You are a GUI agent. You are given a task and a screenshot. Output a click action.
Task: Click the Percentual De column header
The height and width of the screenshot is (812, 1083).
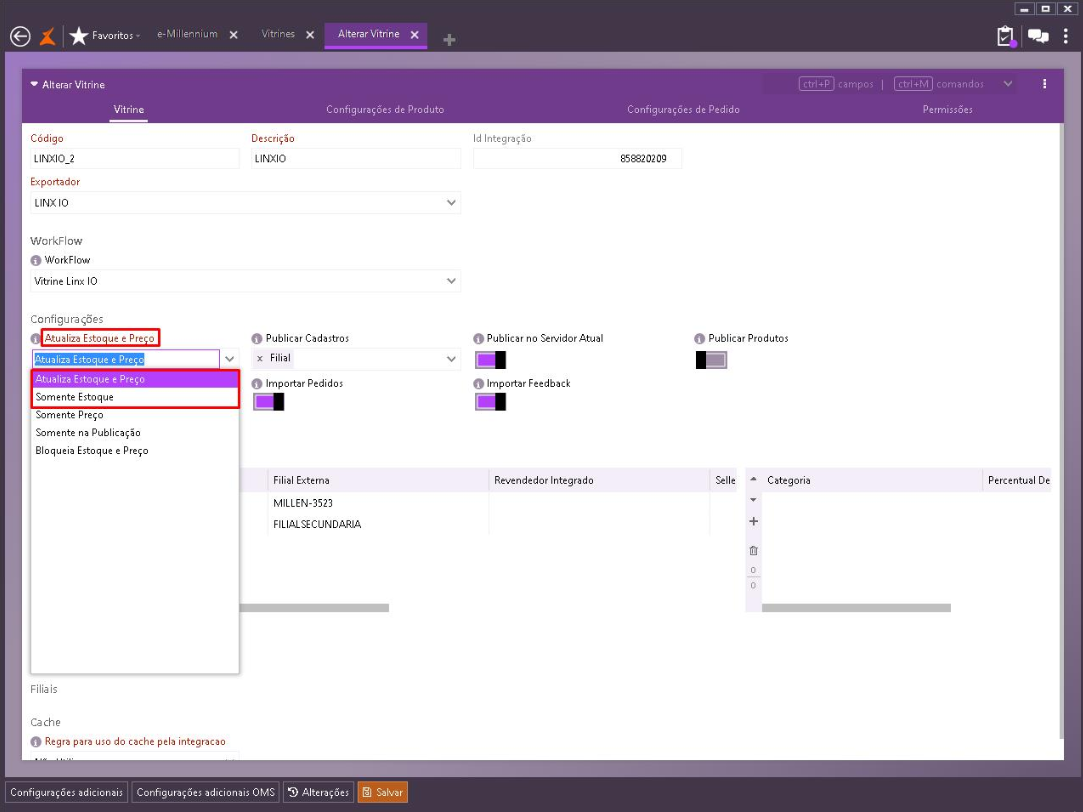click(1017, 480)
